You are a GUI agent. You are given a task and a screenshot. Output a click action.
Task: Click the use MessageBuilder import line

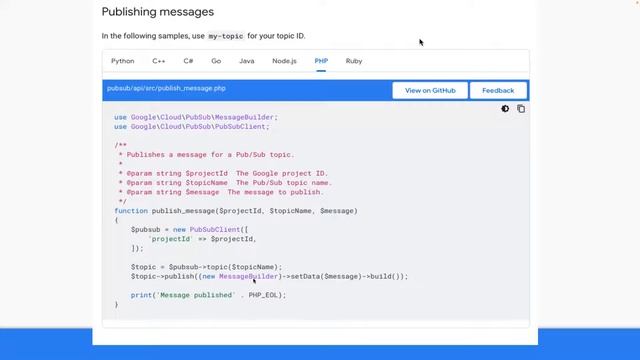click(196, 117)
